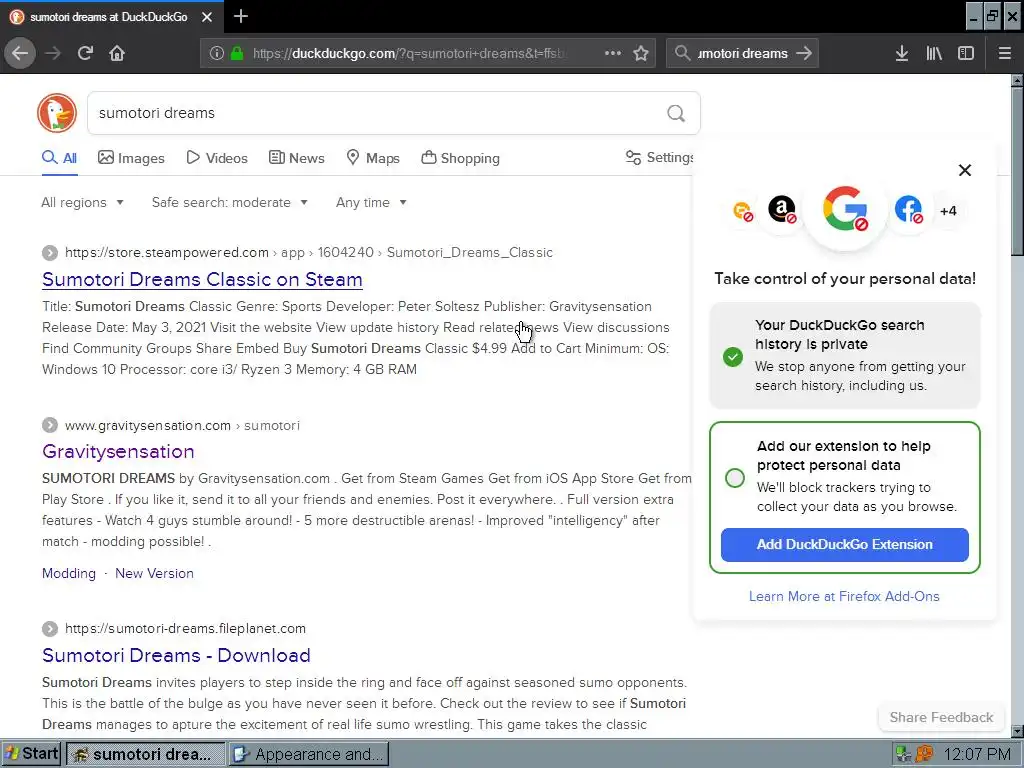This screenshot has height=768, width=1024.
Task: Click the scrollbar down arrow
Action: [x=1017, y=731]
